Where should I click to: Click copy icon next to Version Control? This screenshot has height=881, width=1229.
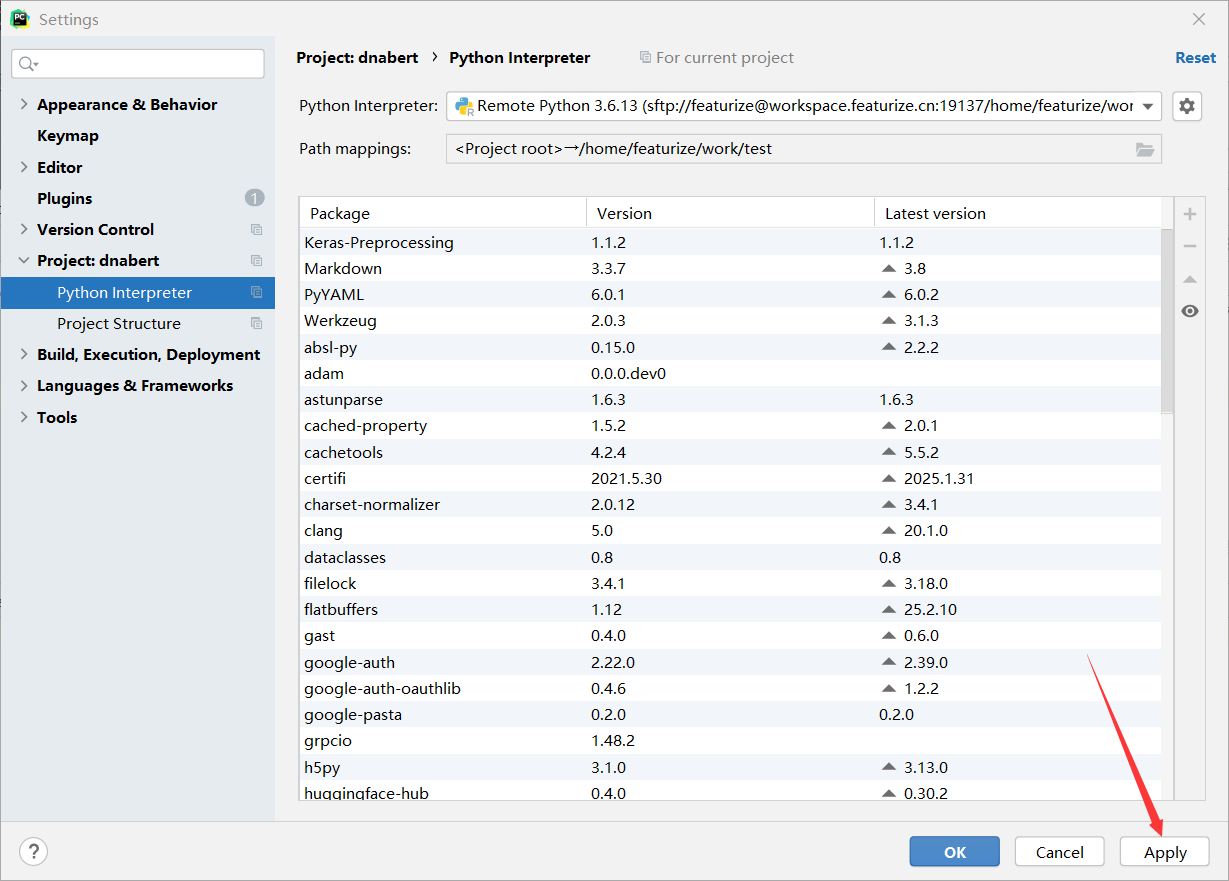[x=256, y=229]
